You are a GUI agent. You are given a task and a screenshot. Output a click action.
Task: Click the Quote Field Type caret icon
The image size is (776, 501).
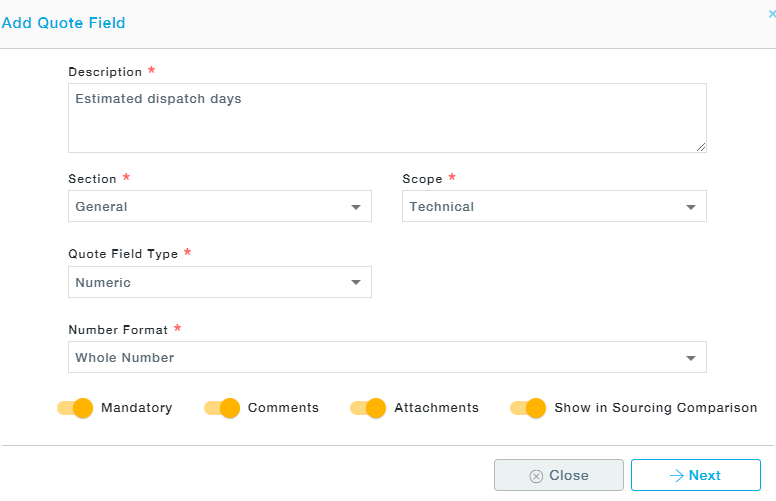356,282
